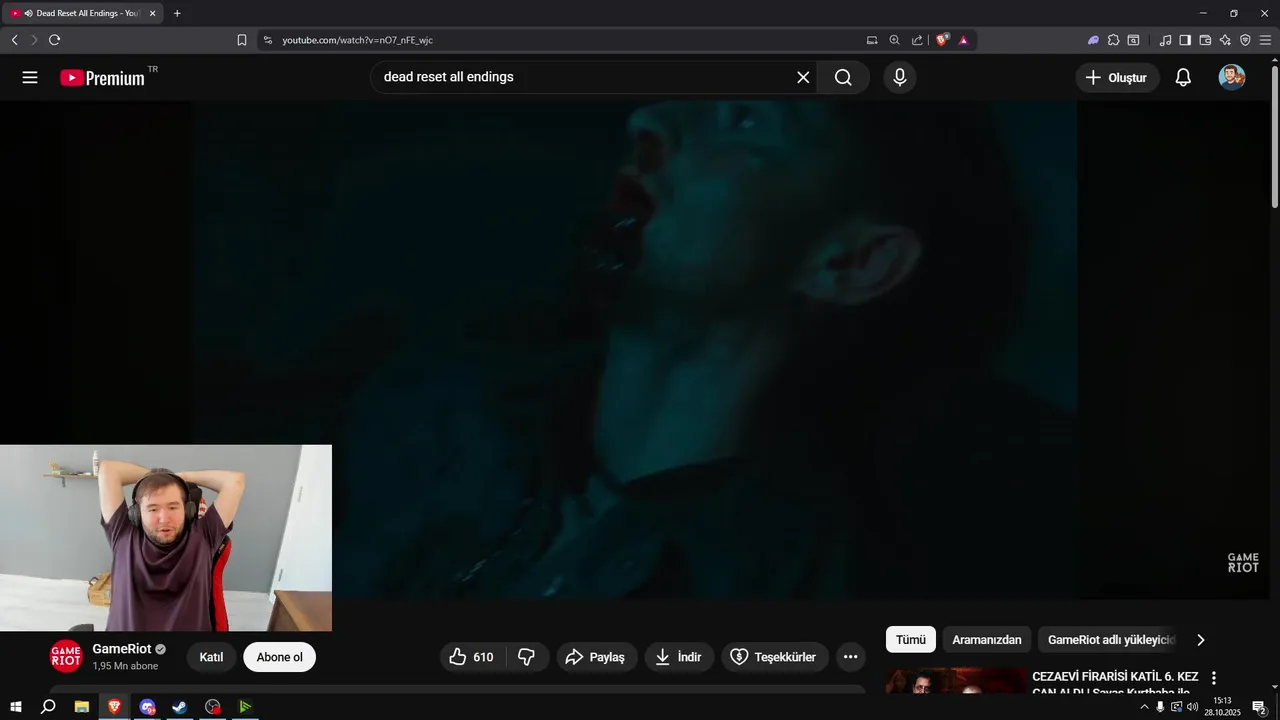Open Windows taskbar search
1280x720 pixels.
click(x=48, y=707)
